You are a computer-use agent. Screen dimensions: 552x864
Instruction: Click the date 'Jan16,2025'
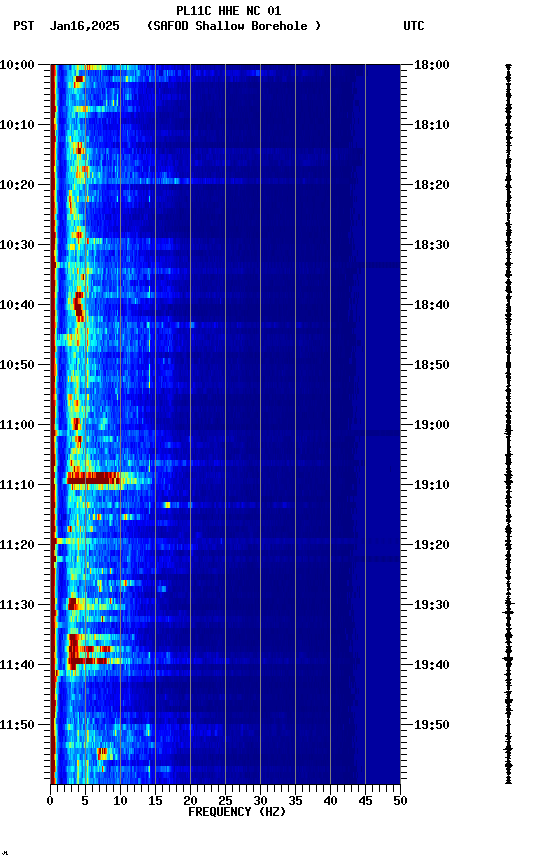pyautogui.click(x=84, y=26)
